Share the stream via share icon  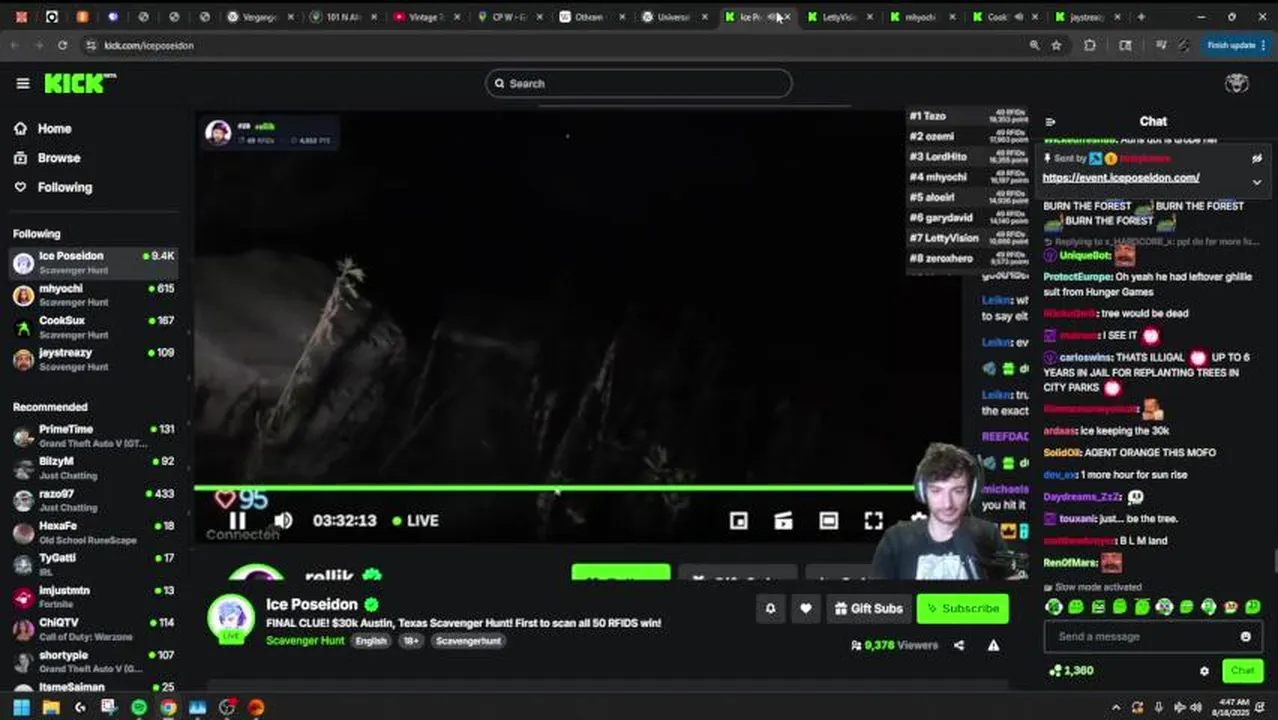tap(959, 646)
